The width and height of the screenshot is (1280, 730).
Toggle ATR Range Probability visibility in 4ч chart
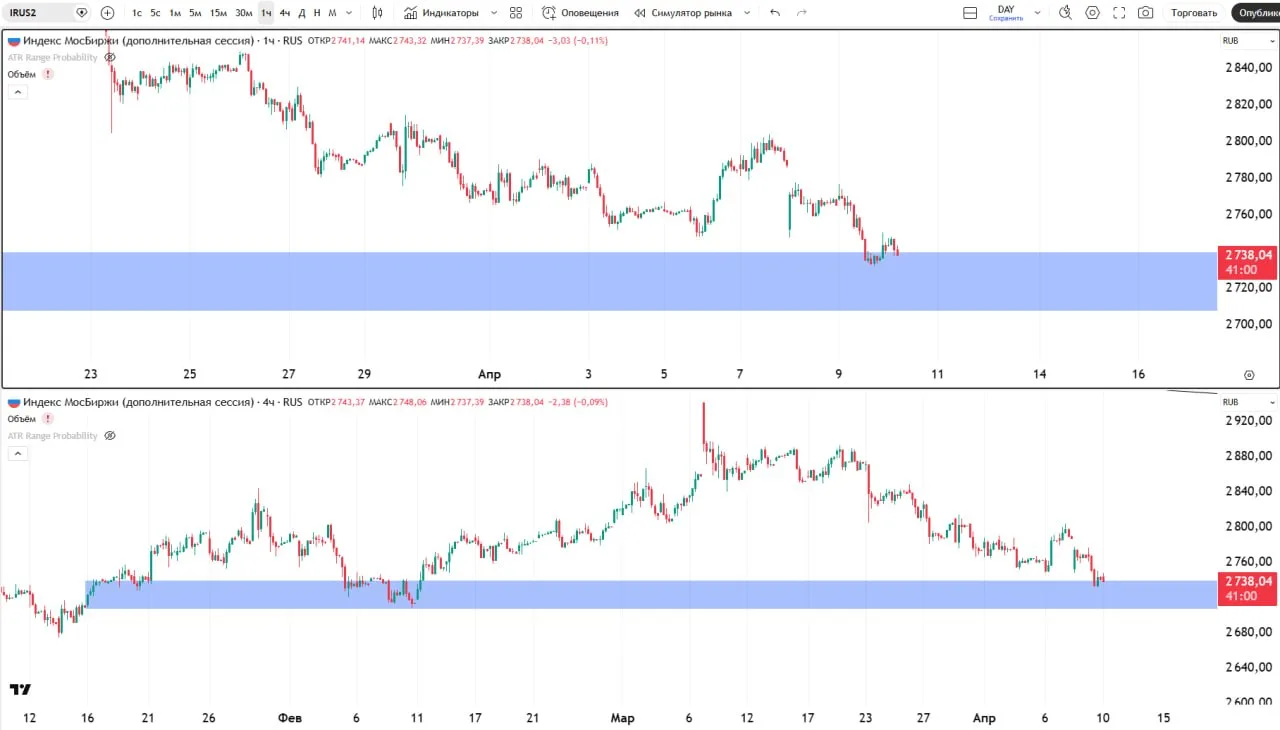point(110,436)
